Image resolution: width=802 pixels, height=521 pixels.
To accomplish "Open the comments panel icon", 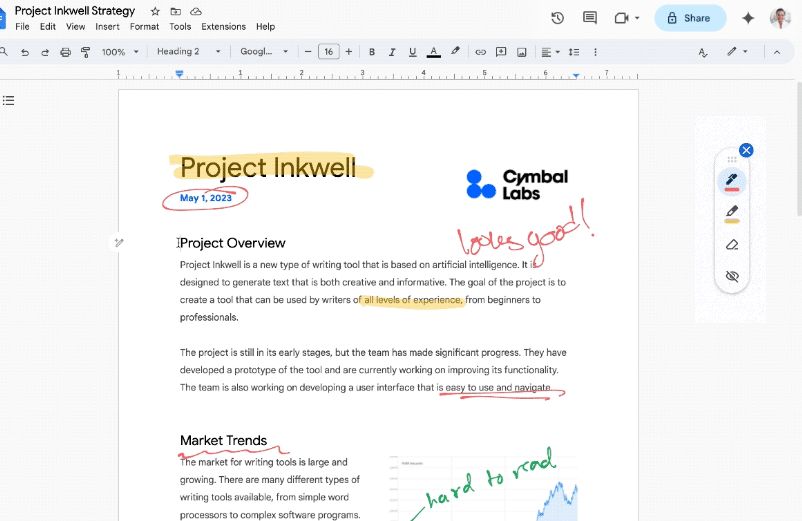I will (590, 18).
